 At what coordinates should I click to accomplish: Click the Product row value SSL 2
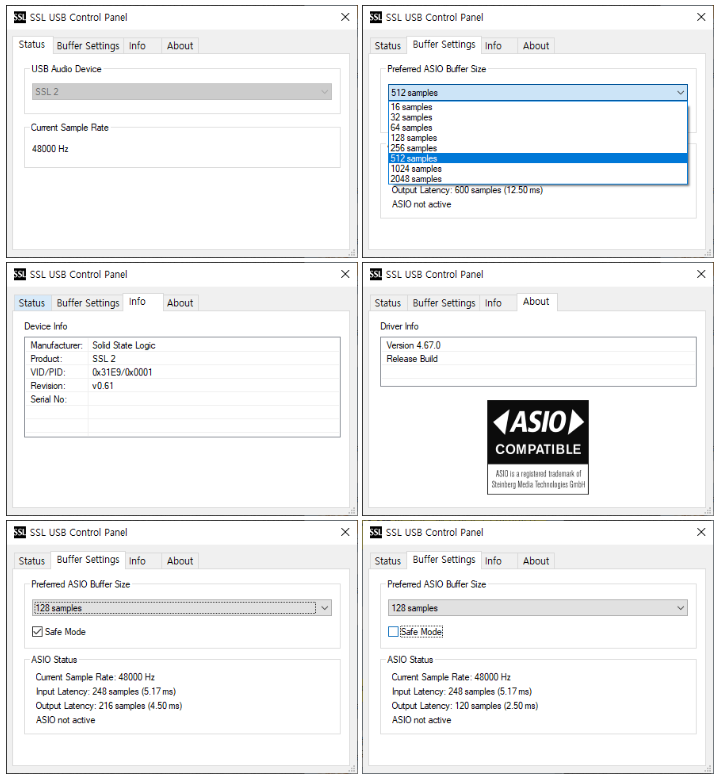(104, 359)
